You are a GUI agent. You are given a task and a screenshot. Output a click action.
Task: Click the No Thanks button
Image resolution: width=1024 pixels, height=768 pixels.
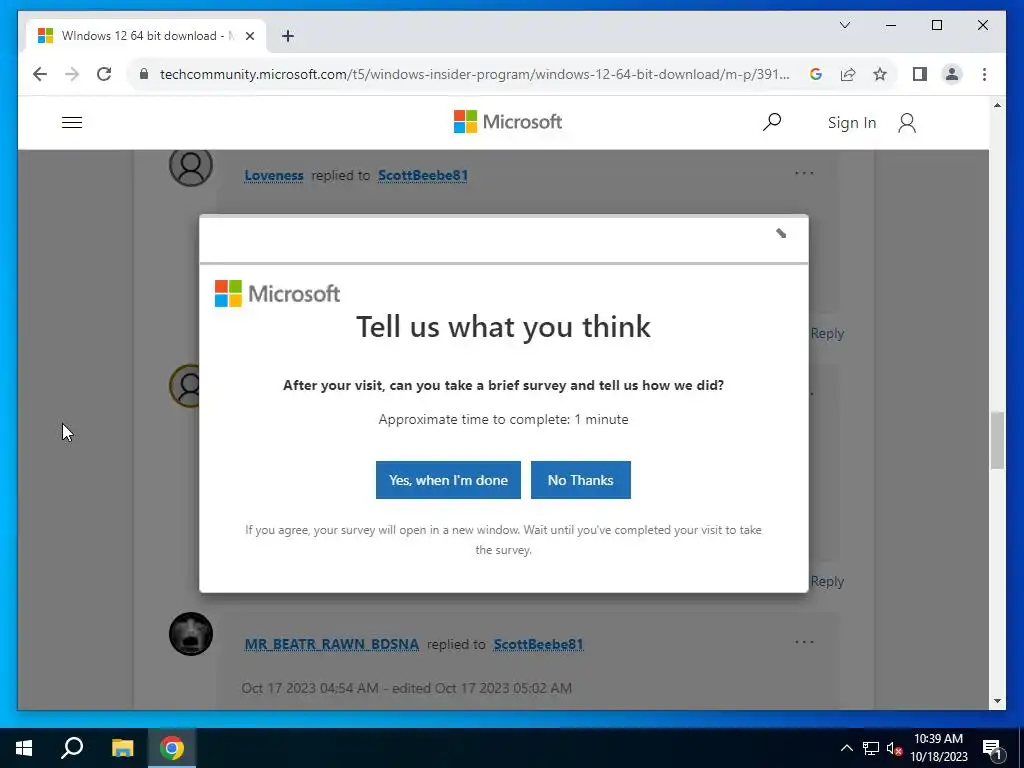tap(581, 480)
